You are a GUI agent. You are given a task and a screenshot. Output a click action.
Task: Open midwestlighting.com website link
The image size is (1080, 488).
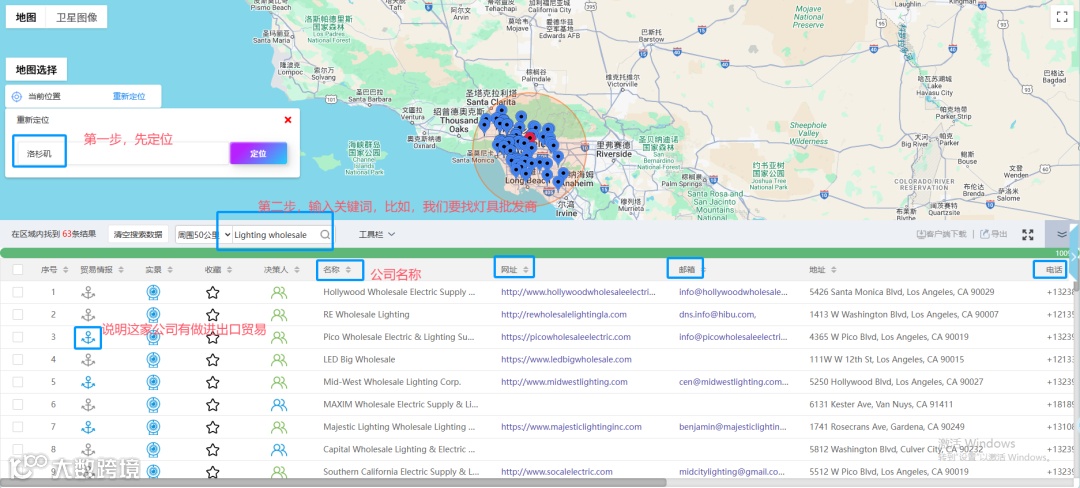click(564, 382)
